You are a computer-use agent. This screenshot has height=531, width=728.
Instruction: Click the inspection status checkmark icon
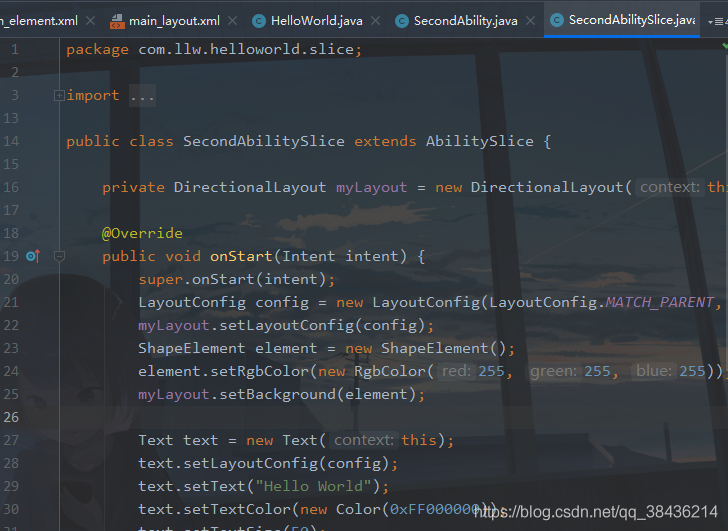pos(725,45)
